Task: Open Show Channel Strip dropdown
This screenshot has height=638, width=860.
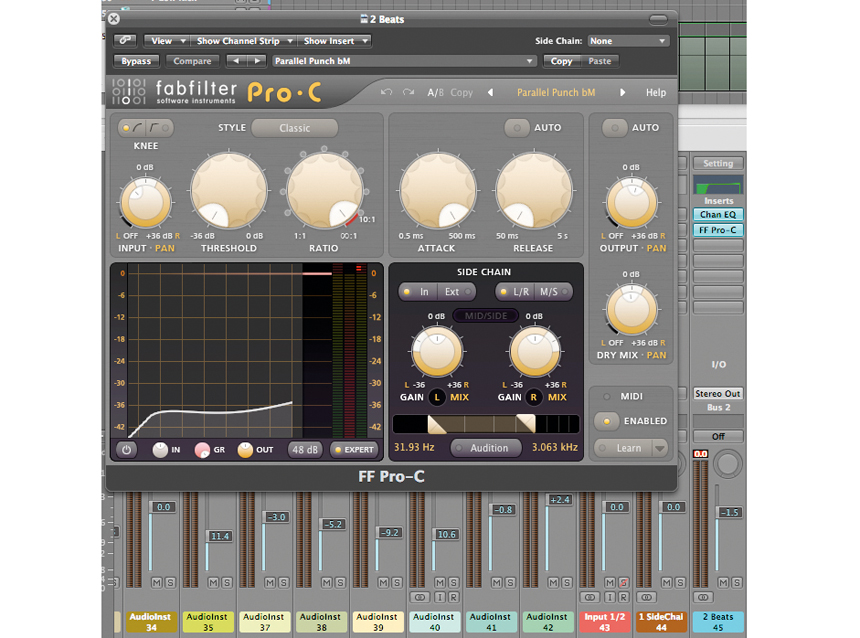Action: point(243,41)
